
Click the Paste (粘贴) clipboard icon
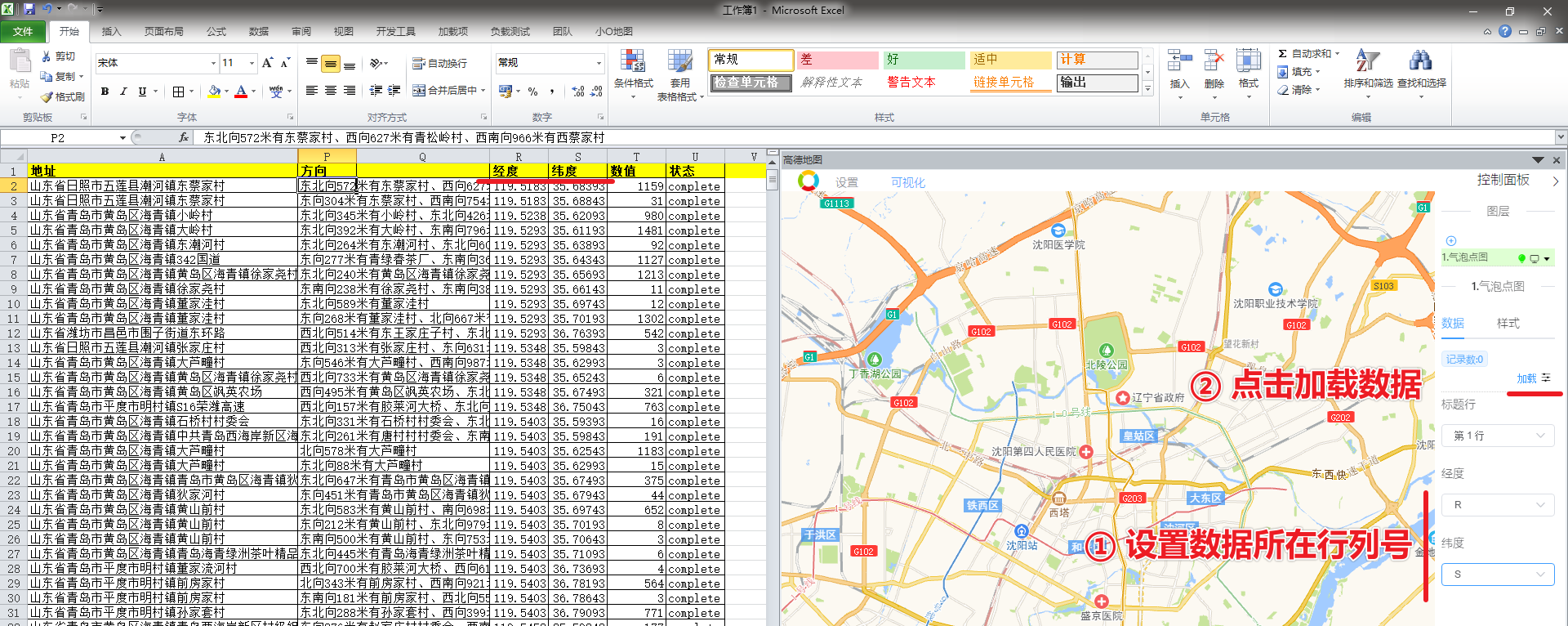point(19,63)
